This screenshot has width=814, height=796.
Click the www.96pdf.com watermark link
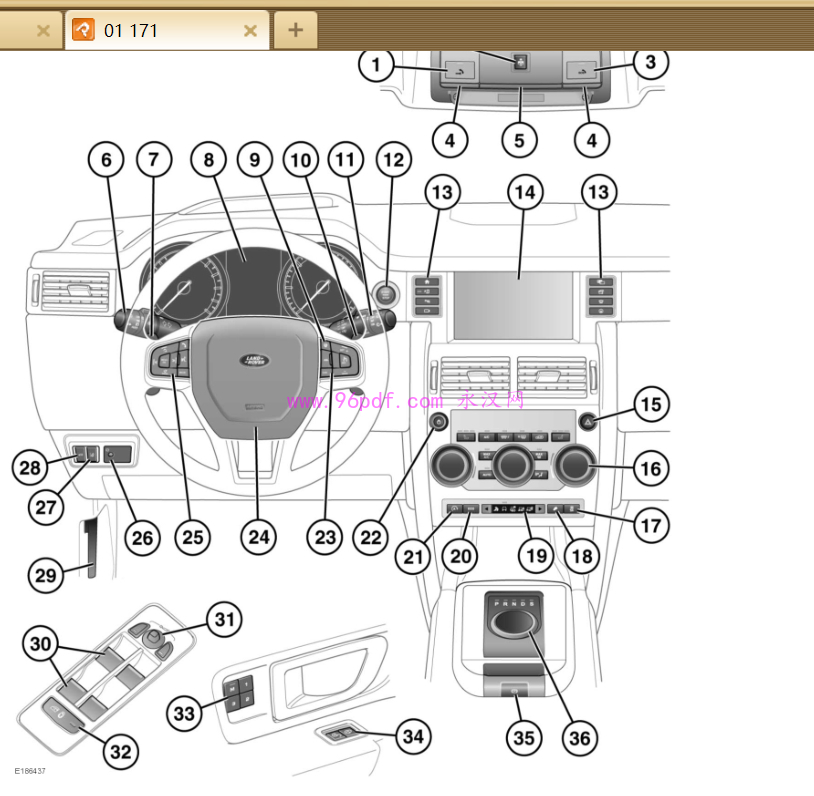(x=365, y=402)
